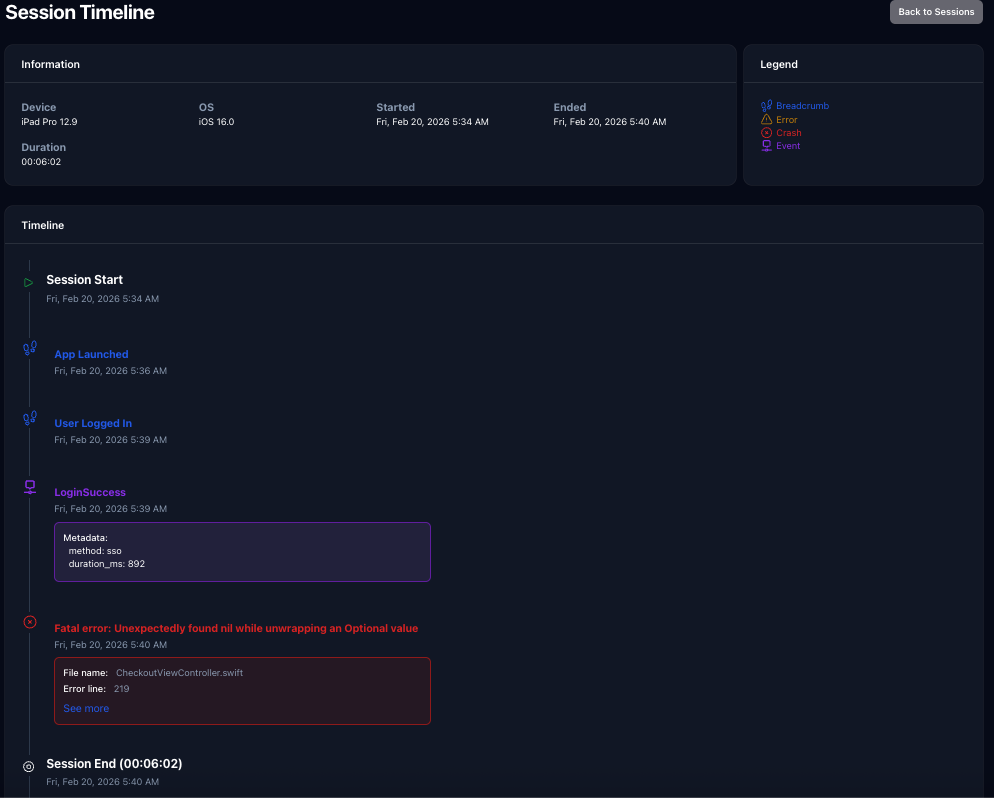Click the LoginSuccess metadata box

242,551
